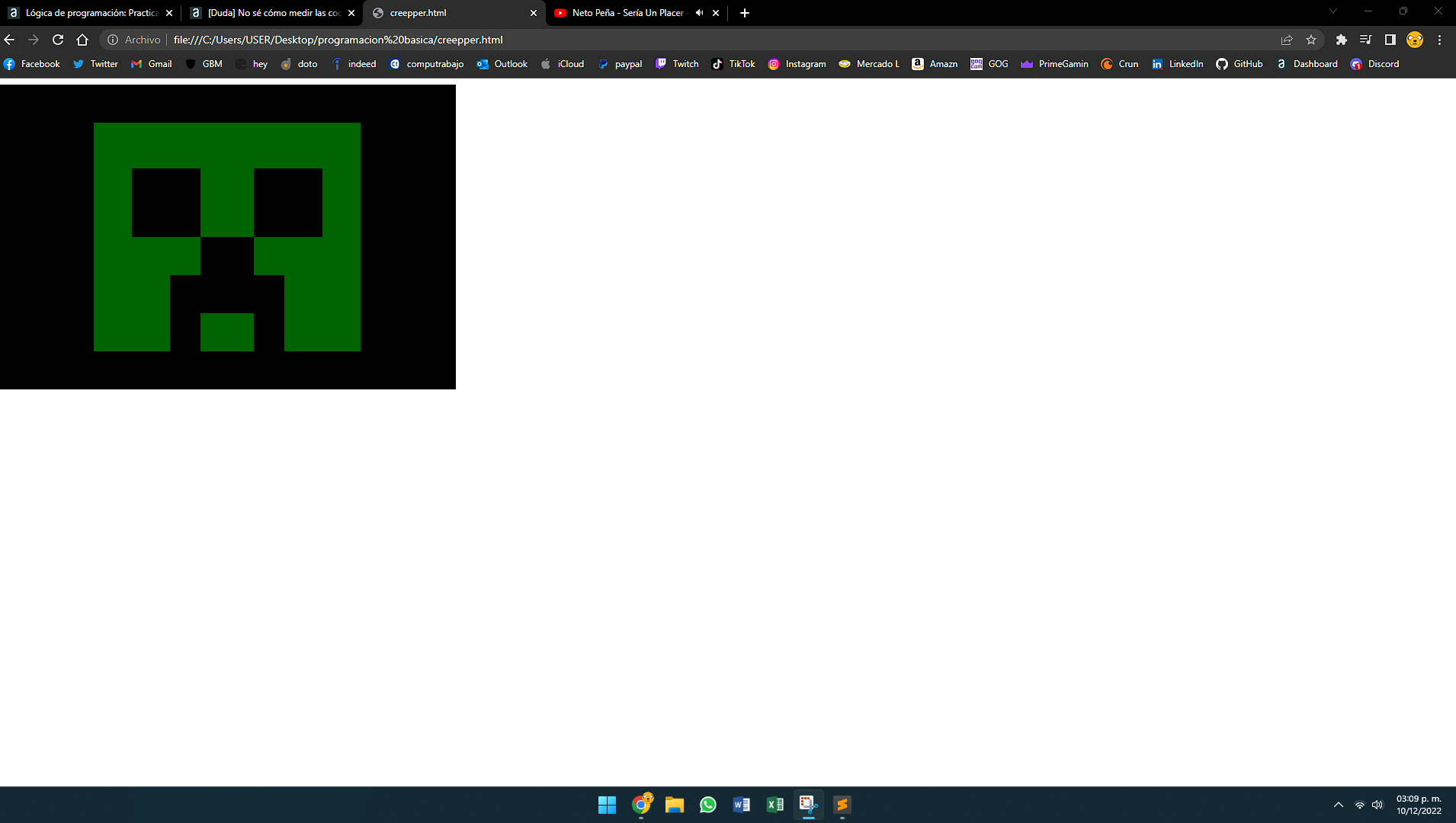Show hidden system tray icons
Image resolution: width=1456 pixels, height=823 pixels.
(1339, 805)
